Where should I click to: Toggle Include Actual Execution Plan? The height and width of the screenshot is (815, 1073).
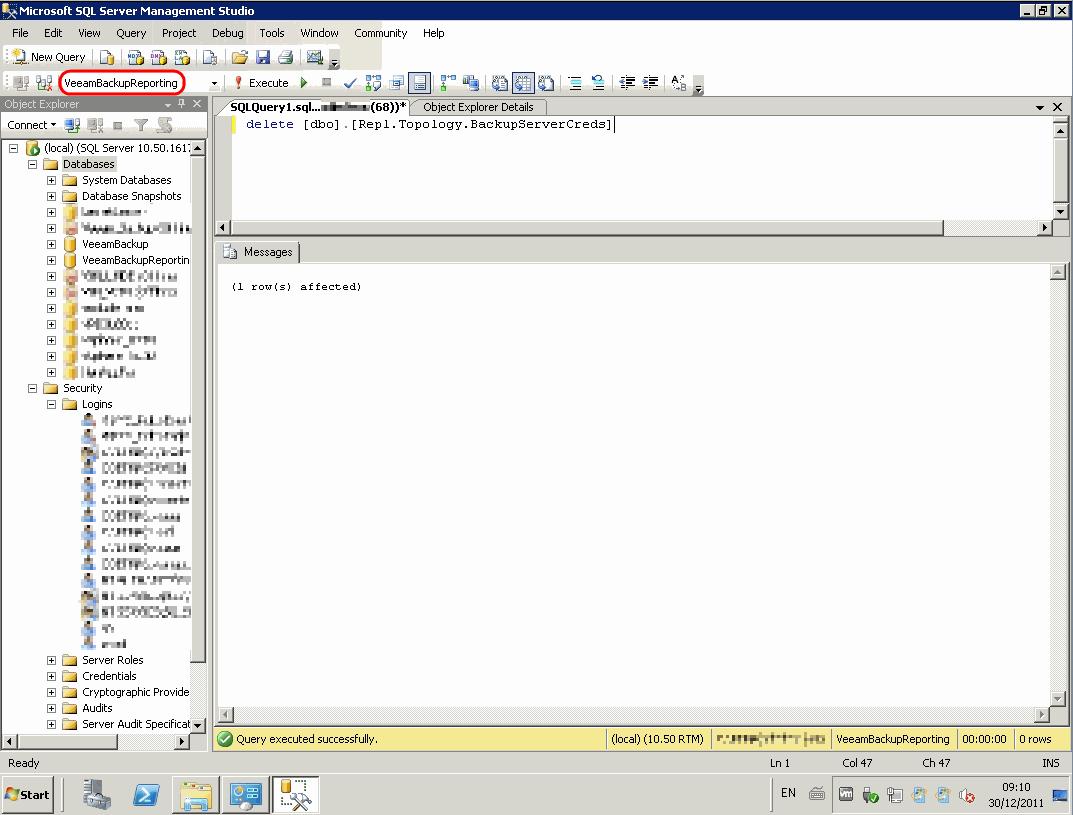tap(448, 83)
